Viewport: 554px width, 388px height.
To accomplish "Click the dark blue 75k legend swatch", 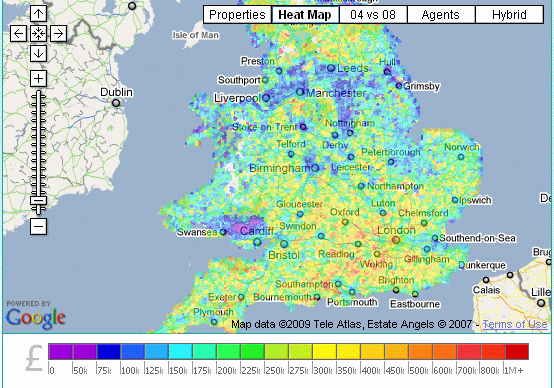I will [108, 352].
